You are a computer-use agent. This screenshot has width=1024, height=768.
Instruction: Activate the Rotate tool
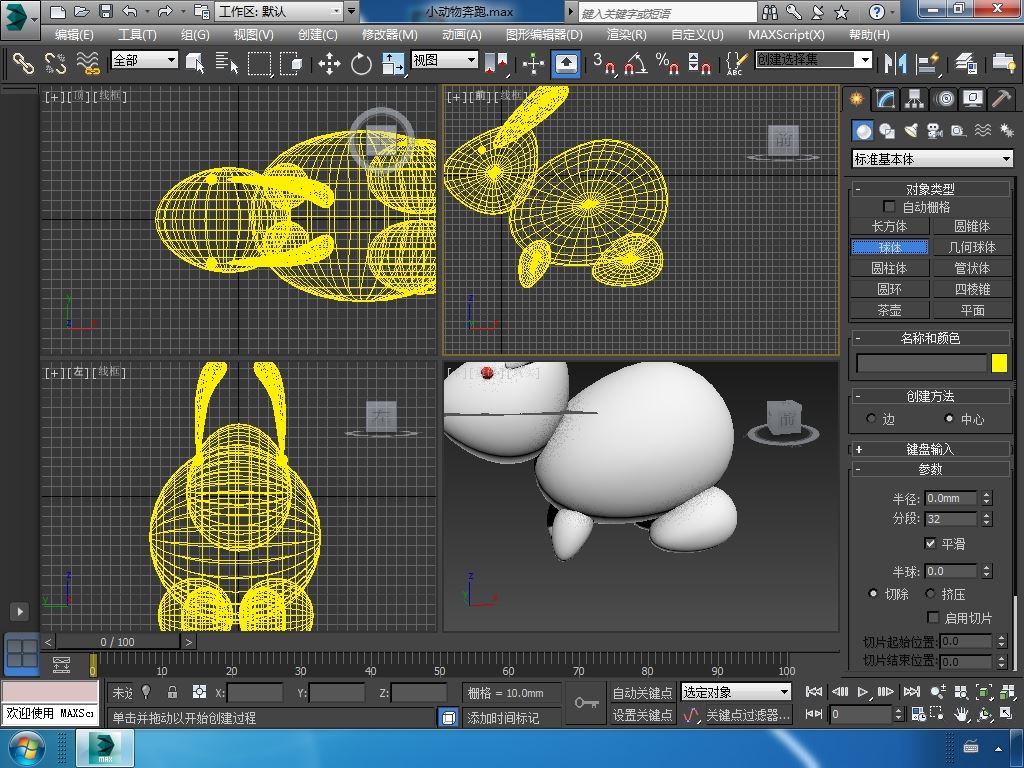(x=361, y=64)
